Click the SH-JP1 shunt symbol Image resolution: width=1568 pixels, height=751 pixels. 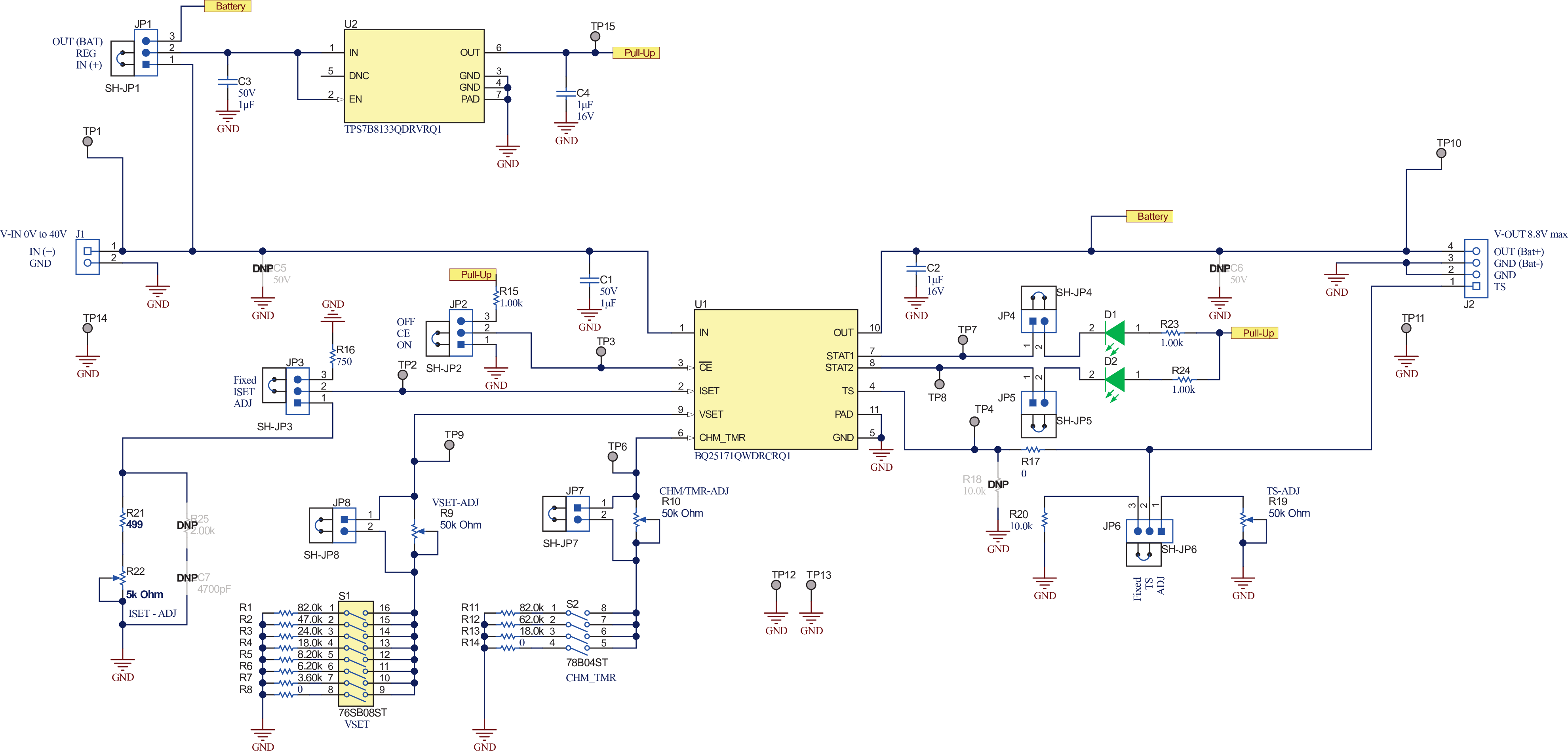click(x=122, y=59)
